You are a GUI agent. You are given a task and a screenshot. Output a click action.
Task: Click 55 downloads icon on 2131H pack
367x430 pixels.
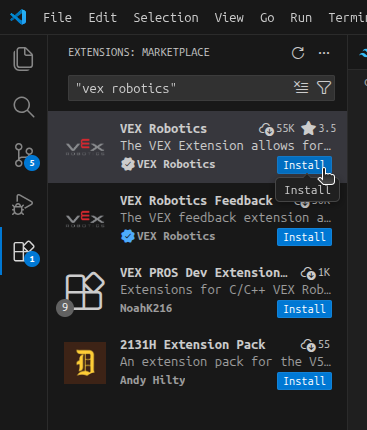(x=308, y=345)
